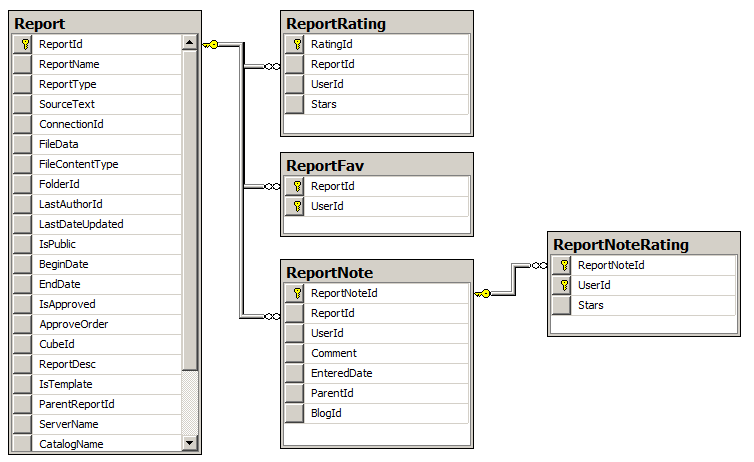Select the ReportRating table header
Screen dimensions: 754x462
click(x=375, y=22)
